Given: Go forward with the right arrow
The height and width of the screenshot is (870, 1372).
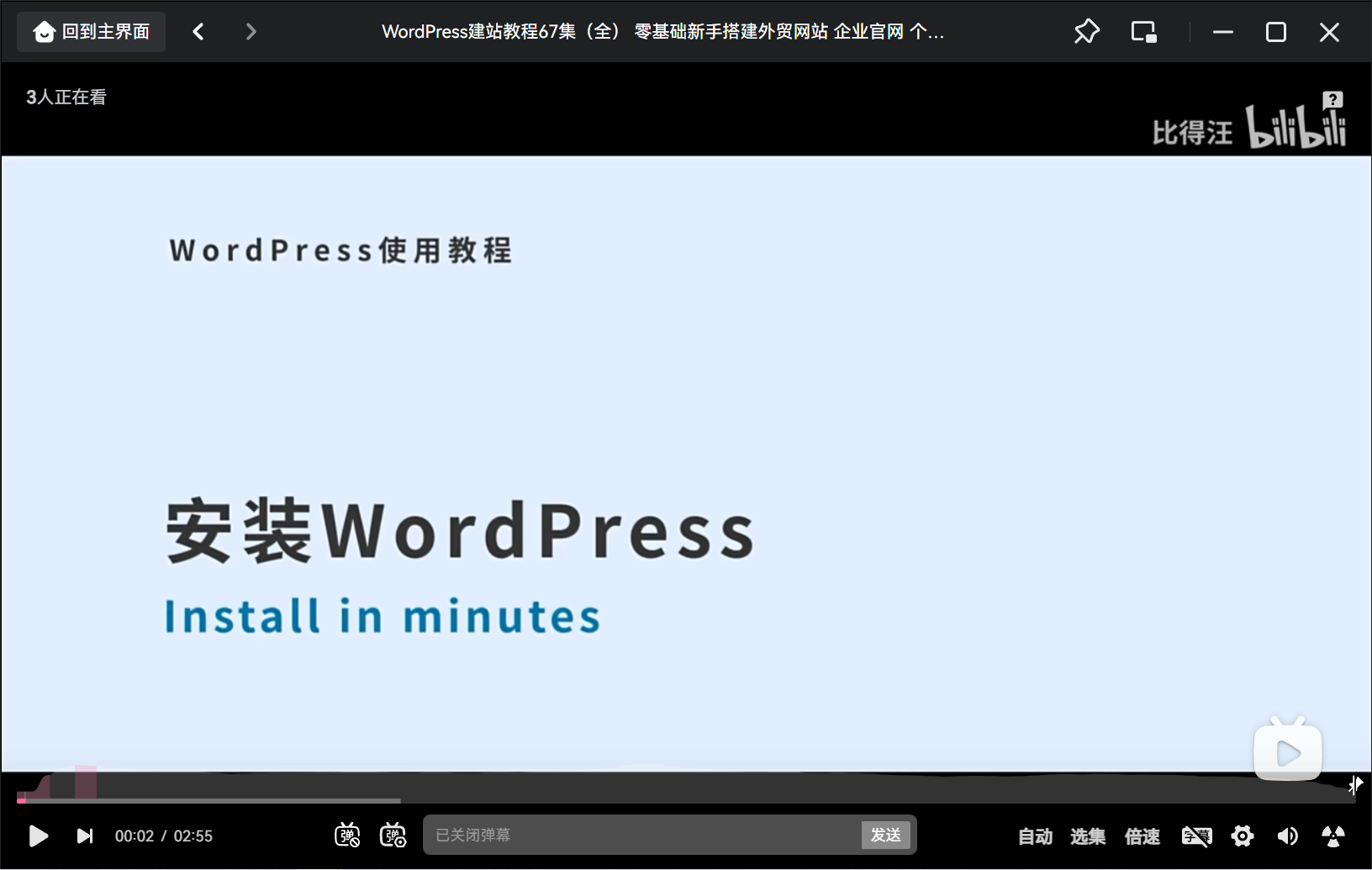Looking at the screenshot, I should [251, 32].
